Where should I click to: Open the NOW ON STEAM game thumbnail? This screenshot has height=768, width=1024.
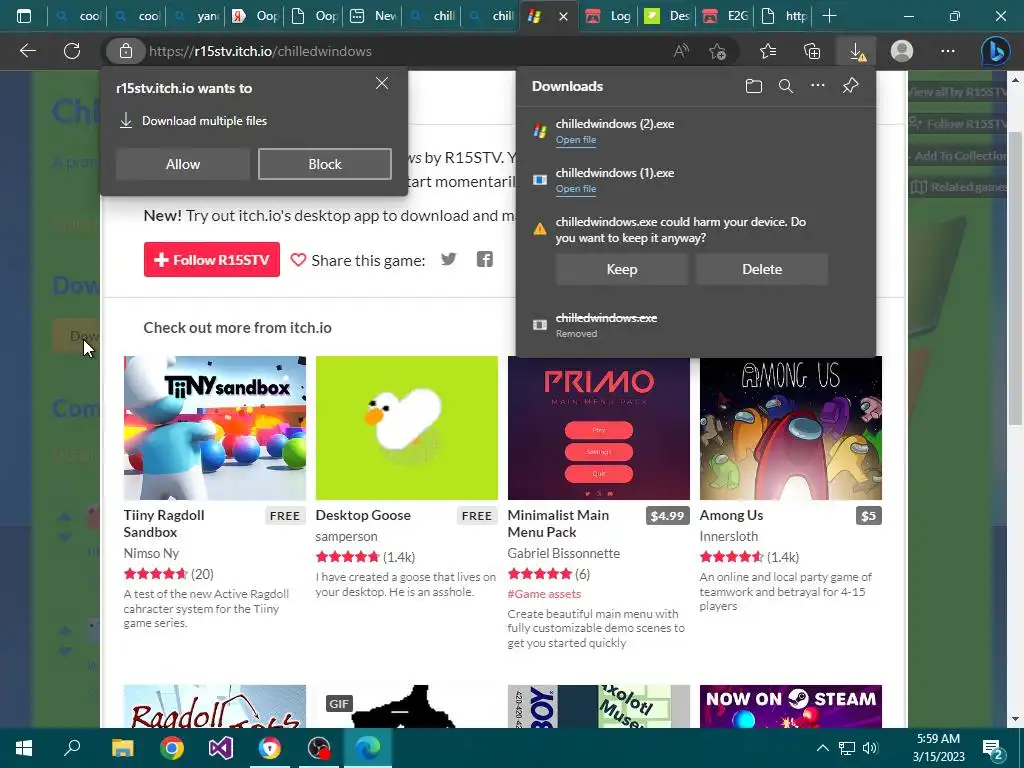[790, 706]
